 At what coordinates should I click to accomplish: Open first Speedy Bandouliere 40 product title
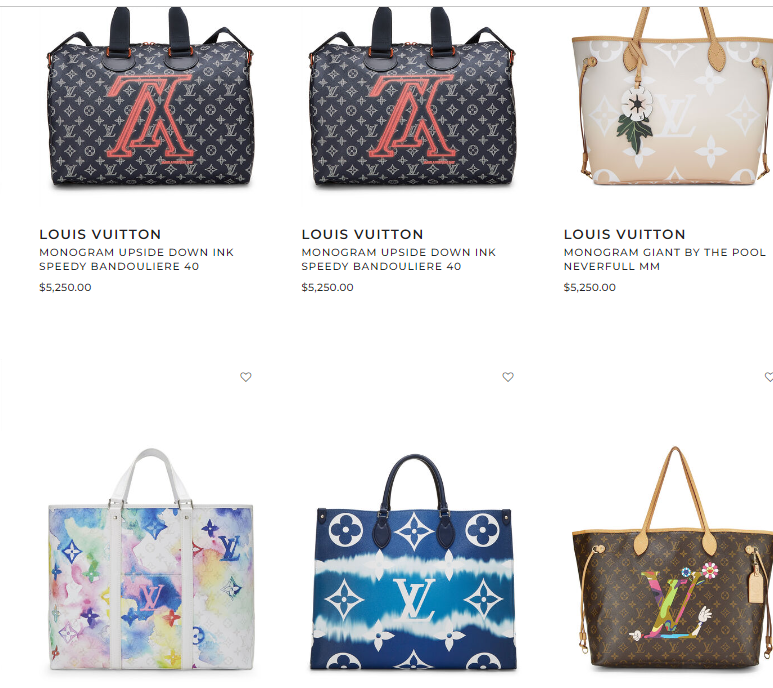137,259
